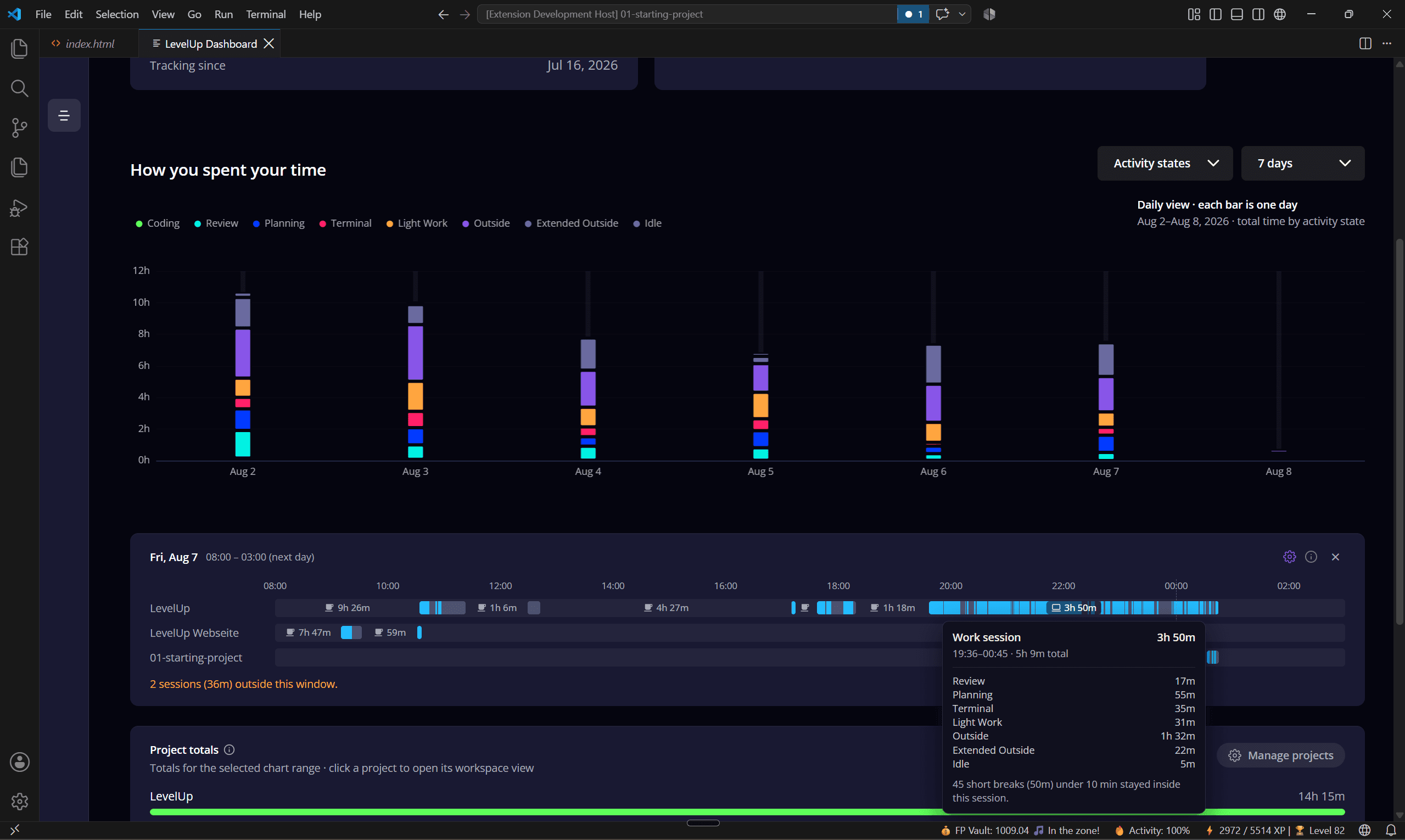The image size is (1405, 840).
Task: Click the In the zone! status entry
Action: [x=1067, y=830]
